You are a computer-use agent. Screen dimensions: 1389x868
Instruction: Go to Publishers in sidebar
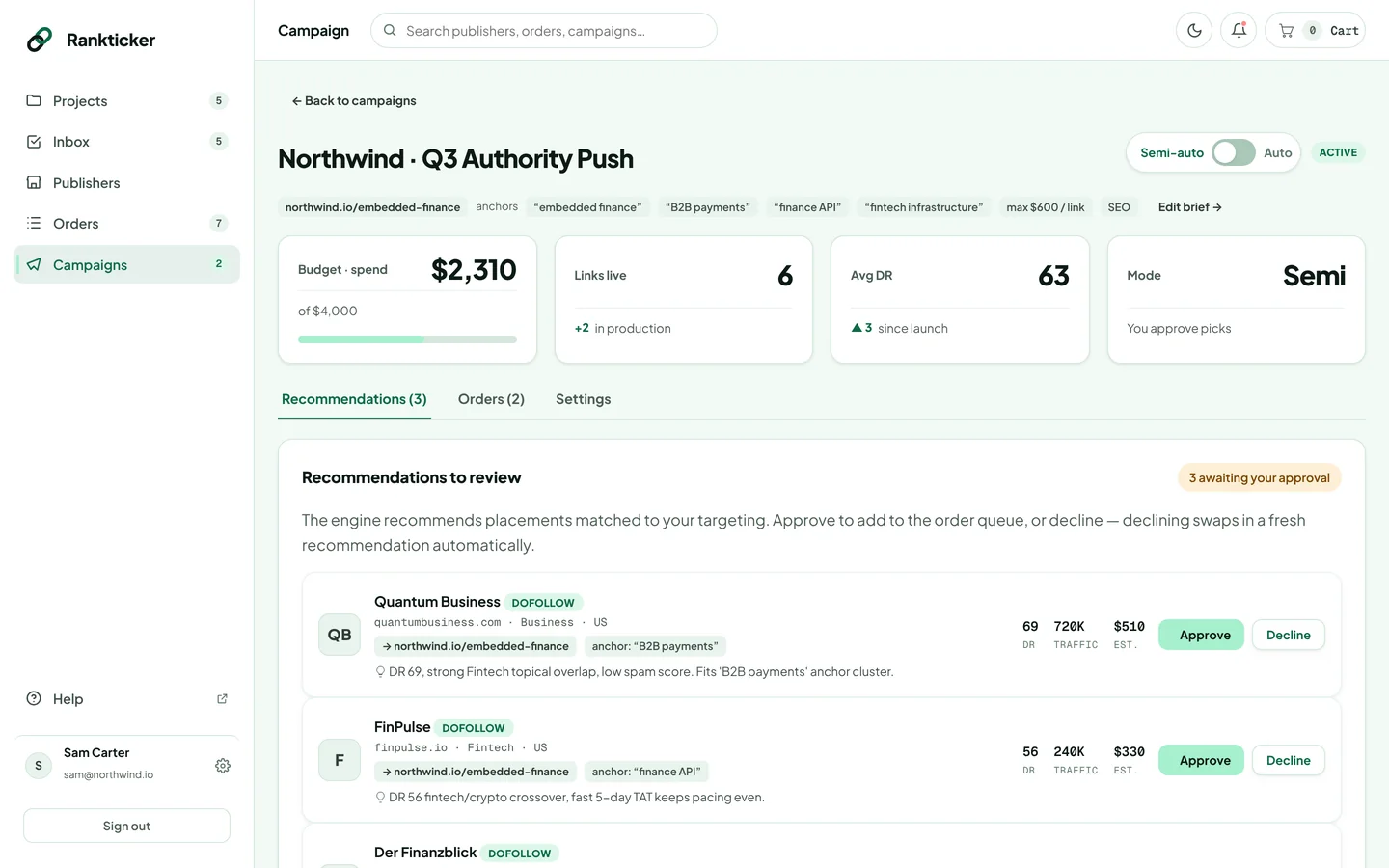[x=126, y=183]
